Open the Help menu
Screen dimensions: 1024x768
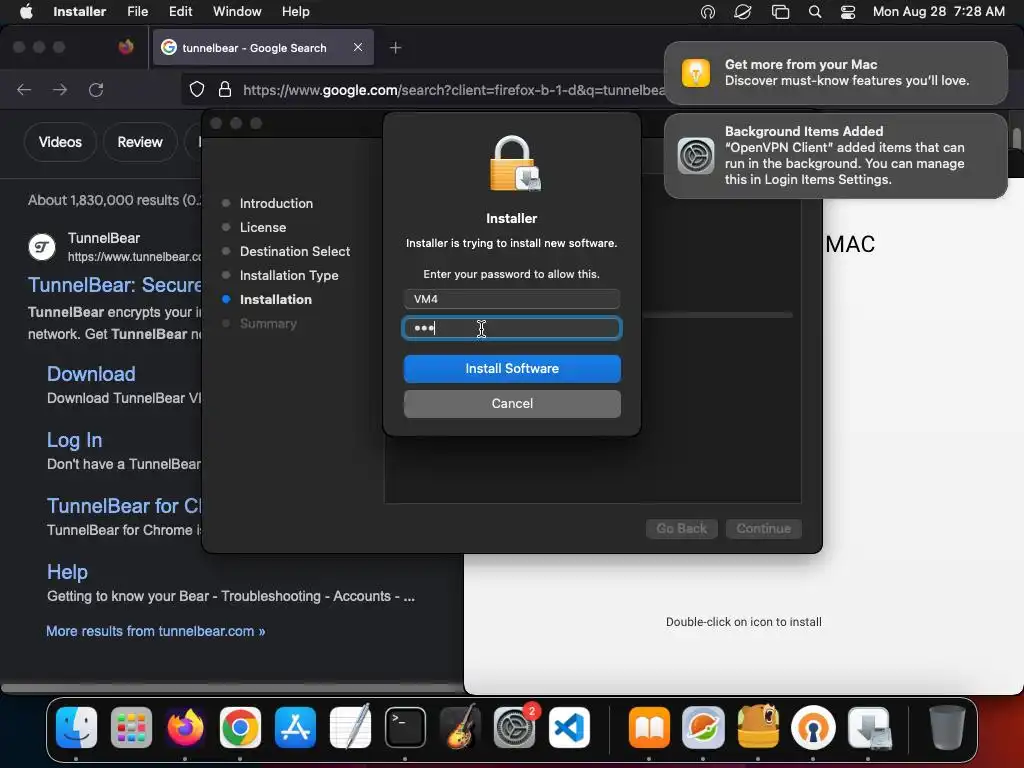click(295, 11)
